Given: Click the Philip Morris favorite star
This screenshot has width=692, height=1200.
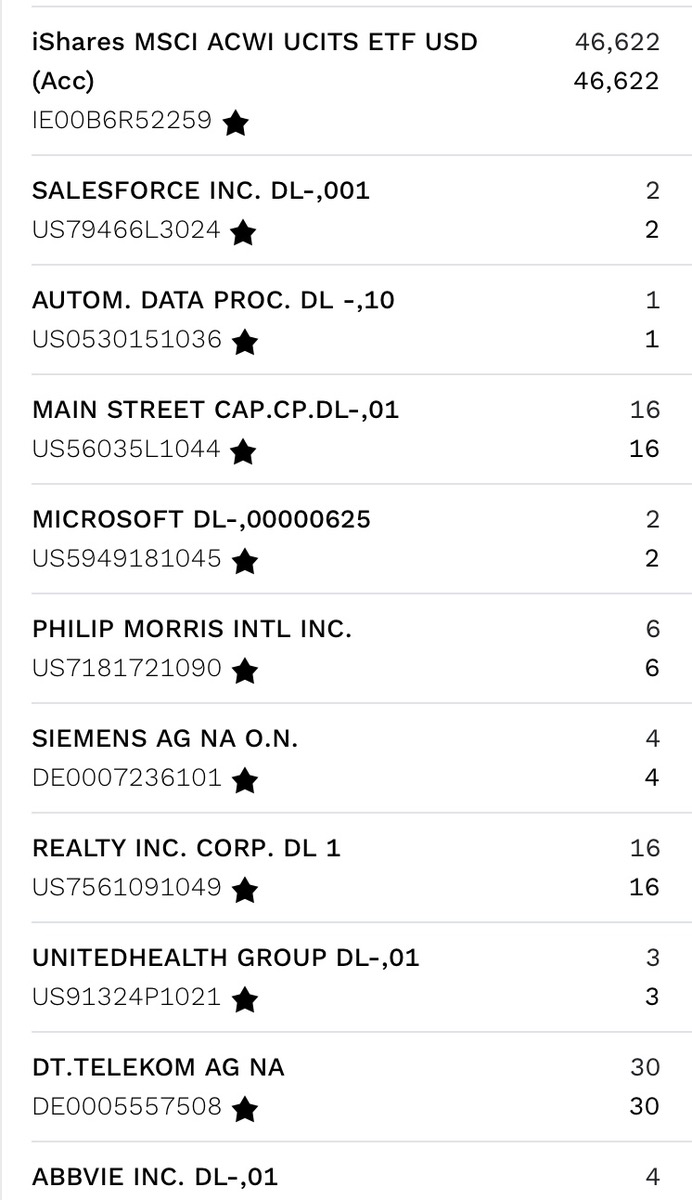Looking at the screenshot, I should point(245,671).
